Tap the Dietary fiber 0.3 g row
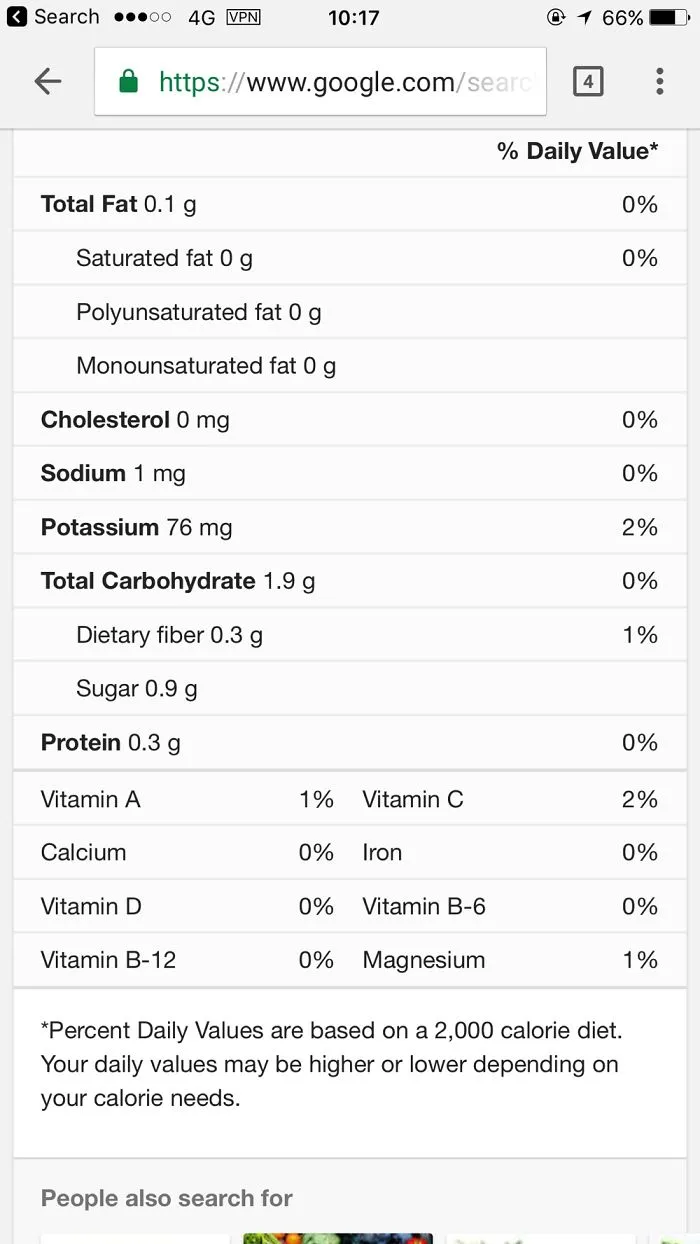 (x=349, y=635)
